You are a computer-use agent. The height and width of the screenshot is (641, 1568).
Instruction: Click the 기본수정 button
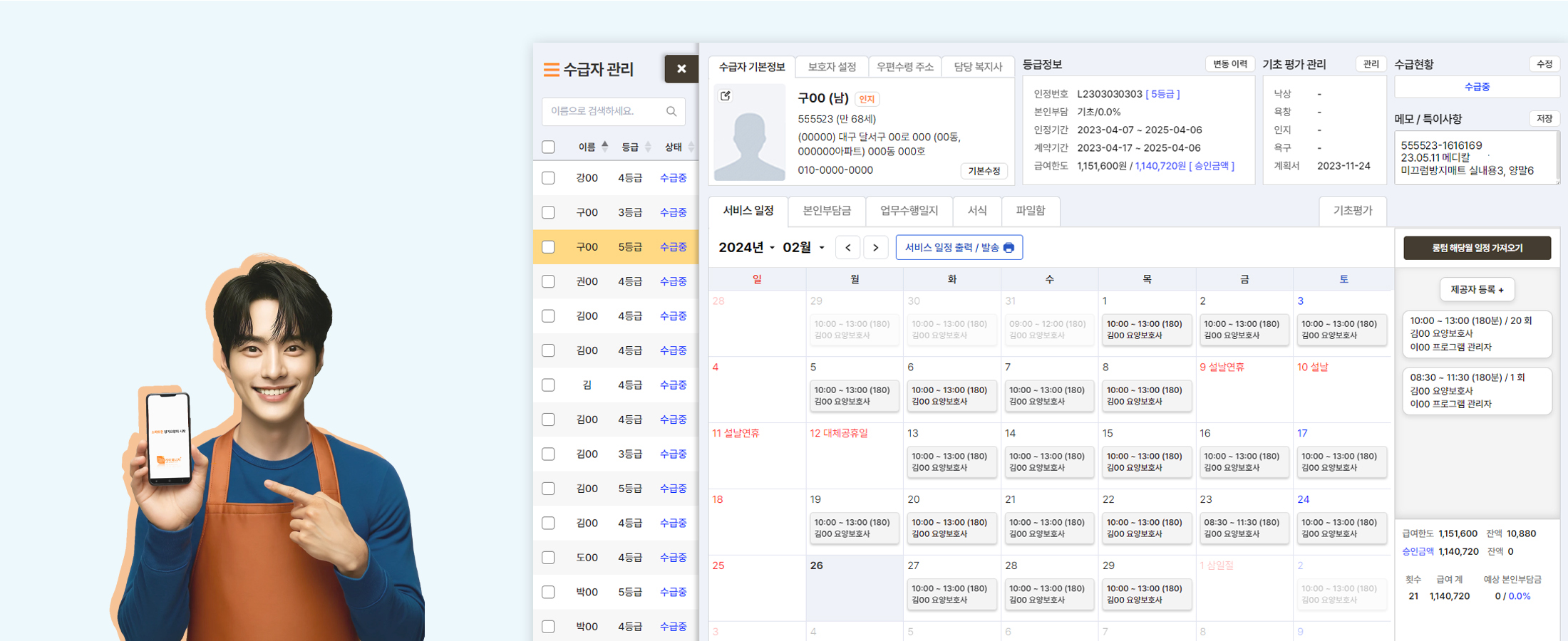pos(984,171)
